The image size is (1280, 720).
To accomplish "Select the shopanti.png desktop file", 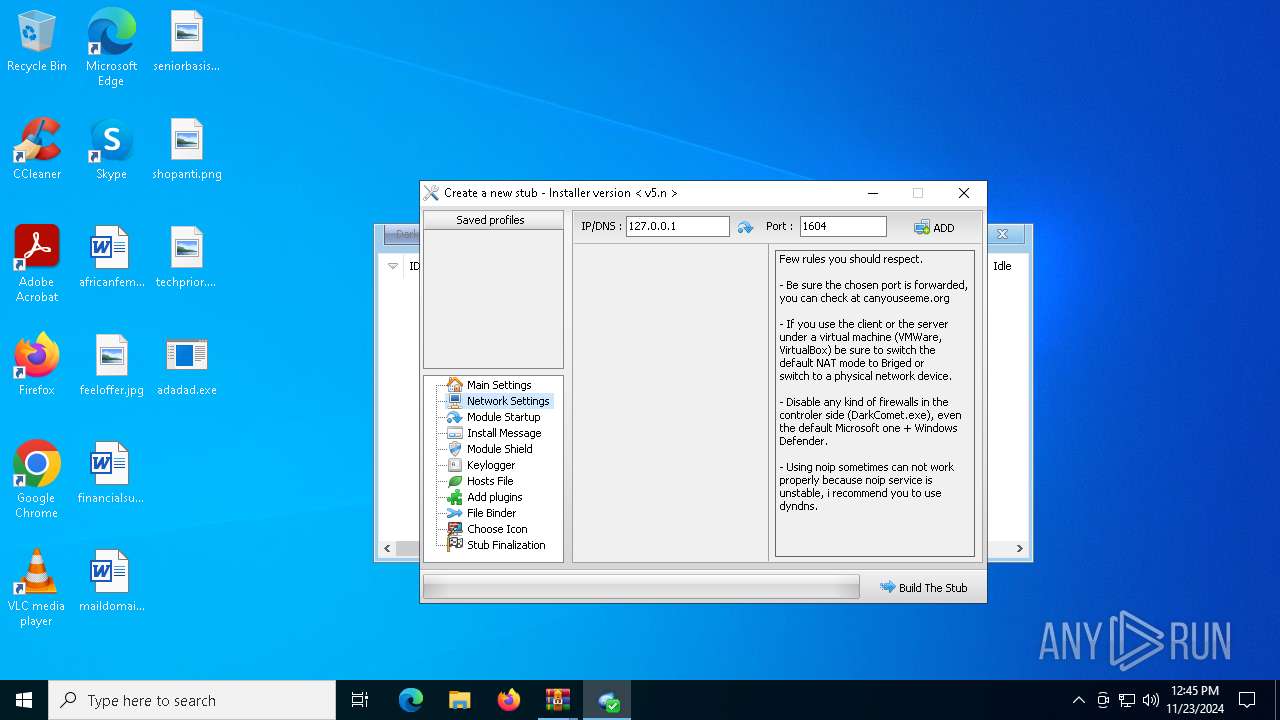I will click(187, 149).
